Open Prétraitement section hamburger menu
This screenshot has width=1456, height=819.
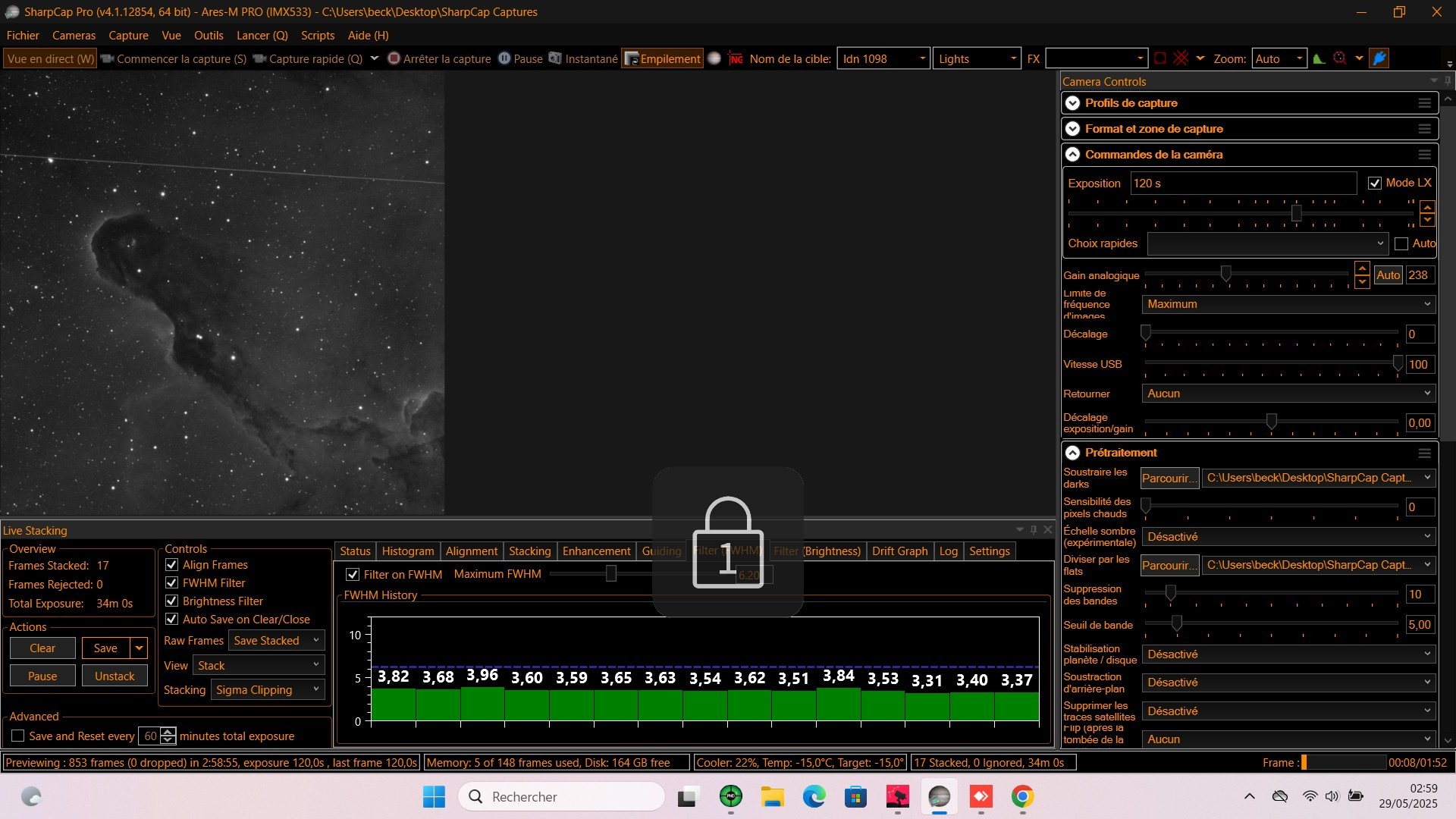click(1424, 453)
